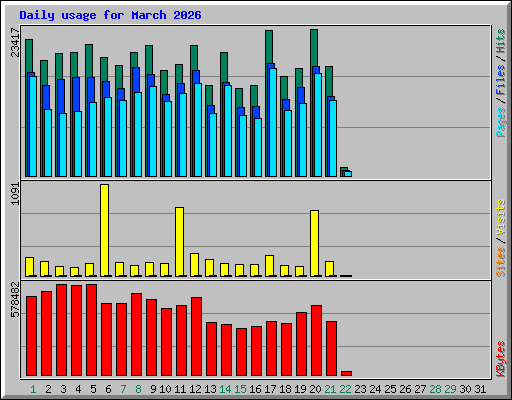The width and height of the screenshot is (512, 400).
Task: Click day 12 on the date axis
Action: (195, 389)
